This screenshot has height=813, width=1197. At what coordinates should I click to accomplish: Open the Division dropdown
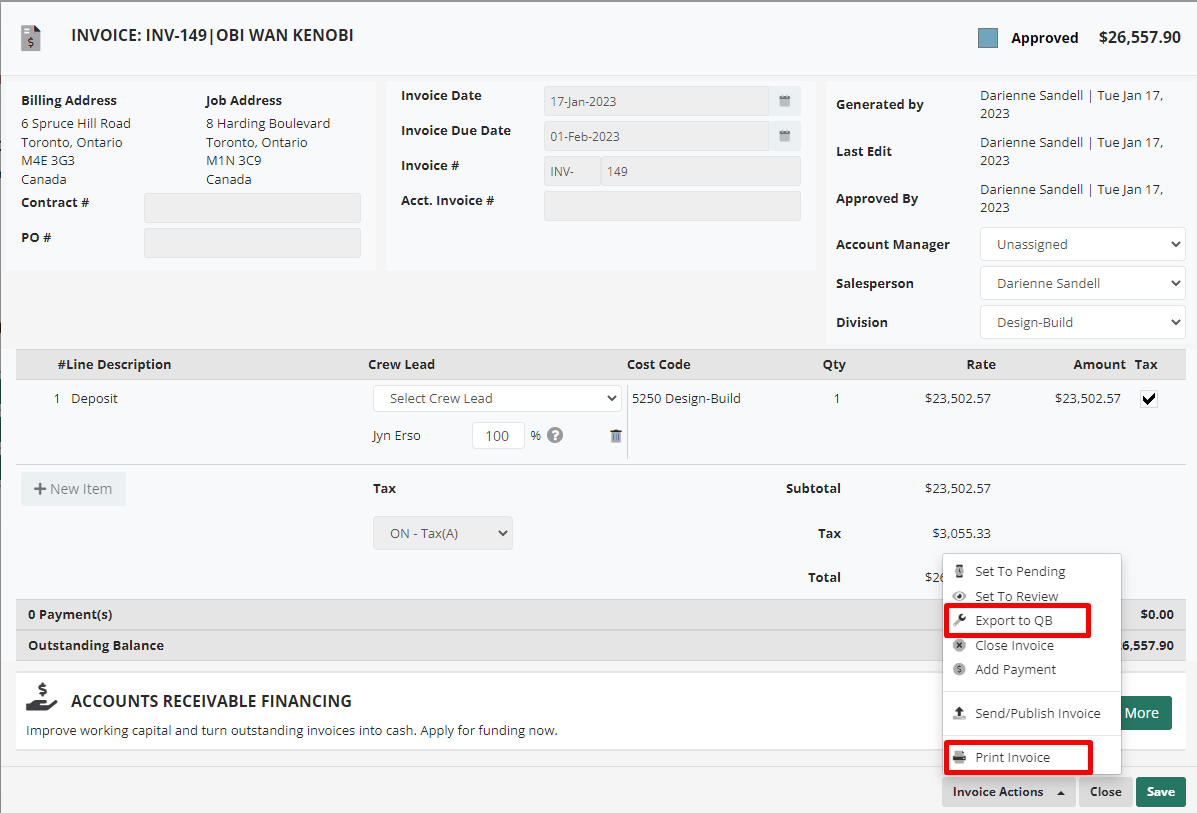1082,322
